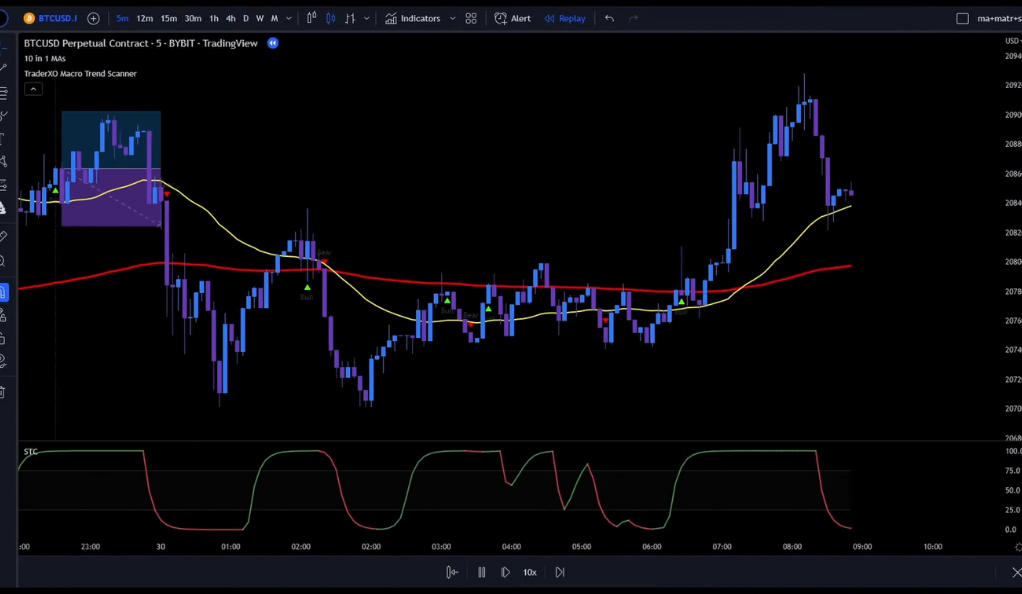Undo the last chart action

pyautogui.click(x=609, y=18)
